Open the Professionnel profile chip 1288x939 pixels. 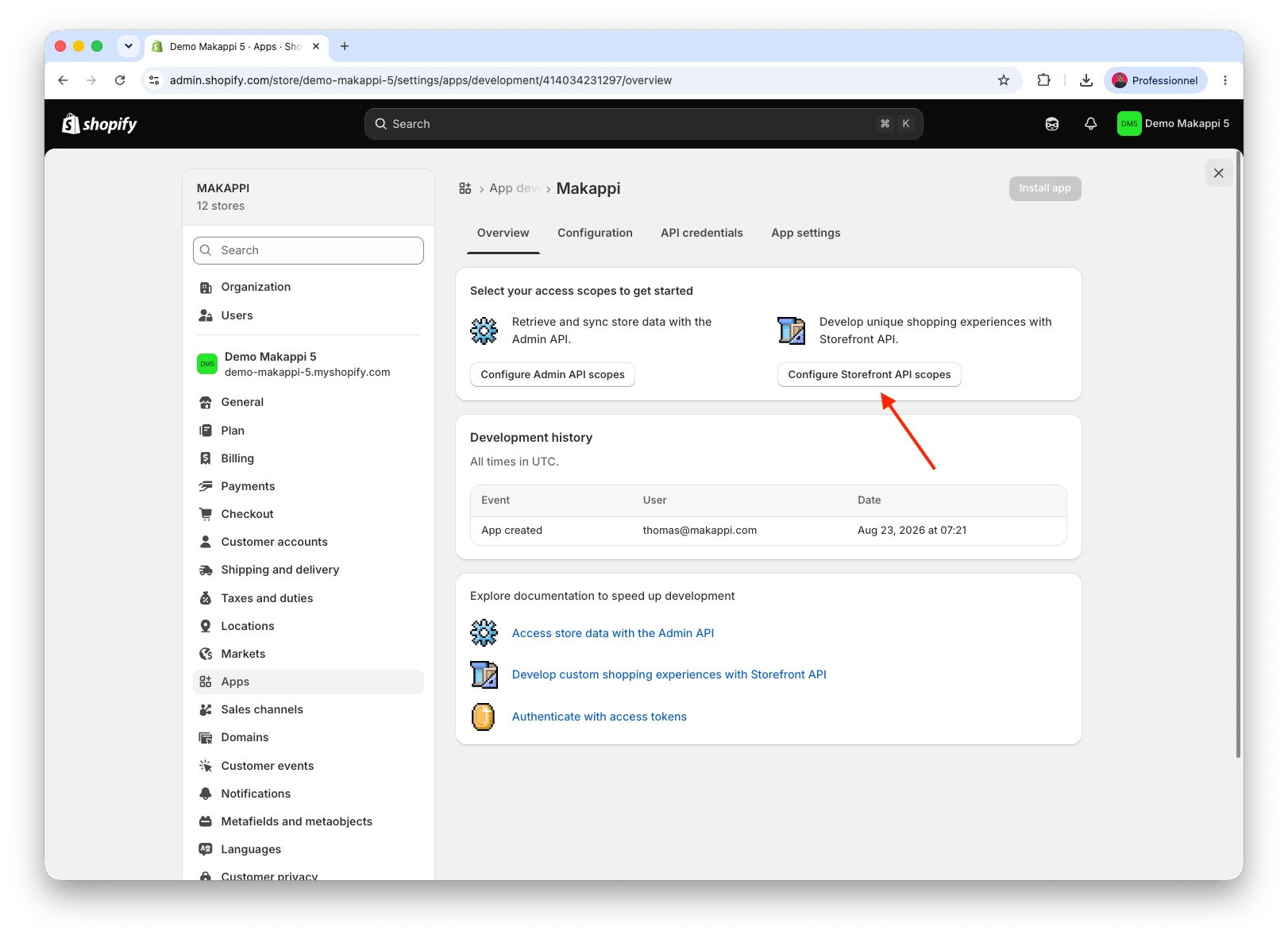[x=1155, y=80]
